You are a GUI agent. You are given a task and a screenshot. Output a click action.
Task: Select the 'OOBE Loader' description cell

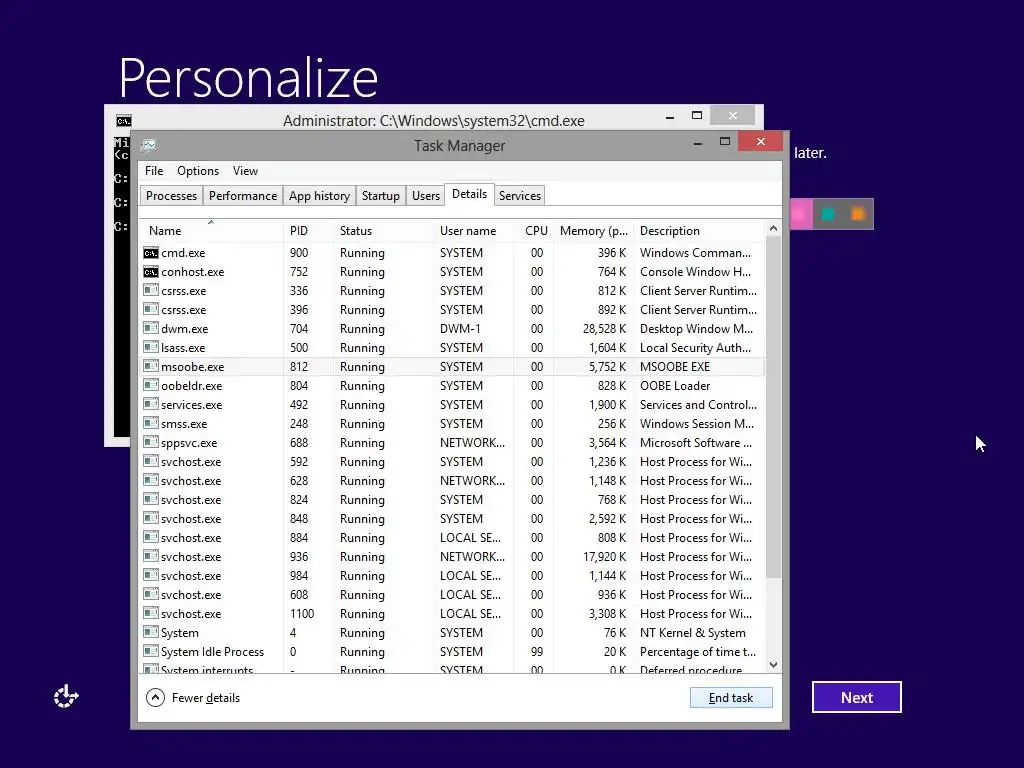675,385
